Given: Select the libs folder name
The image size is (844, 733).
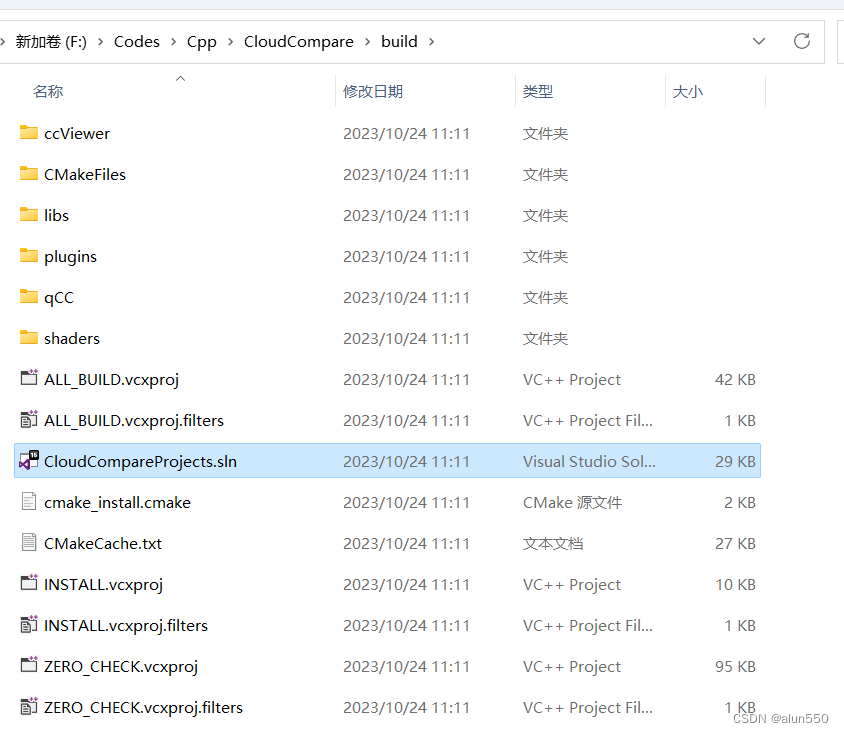Looking at the screenshot, I should 57,215.
